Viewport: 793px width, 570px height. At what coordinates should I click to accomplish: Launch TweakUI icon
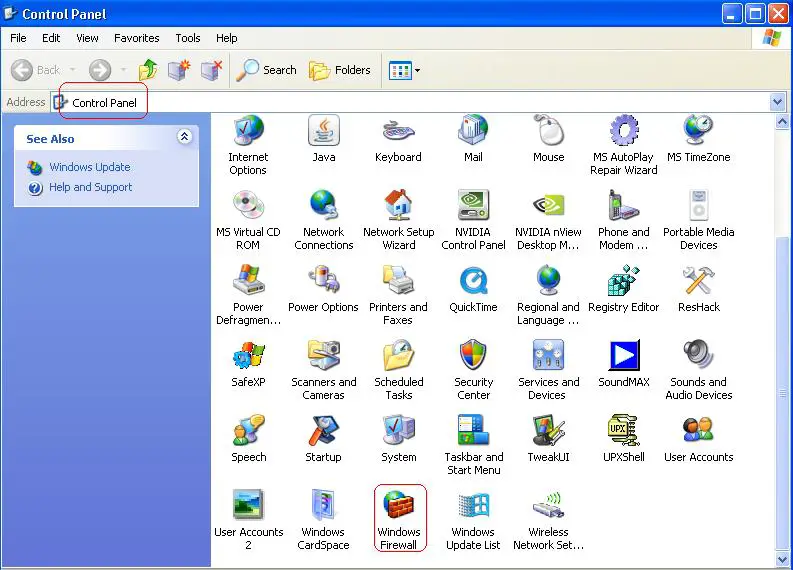(x=548, y=439)
